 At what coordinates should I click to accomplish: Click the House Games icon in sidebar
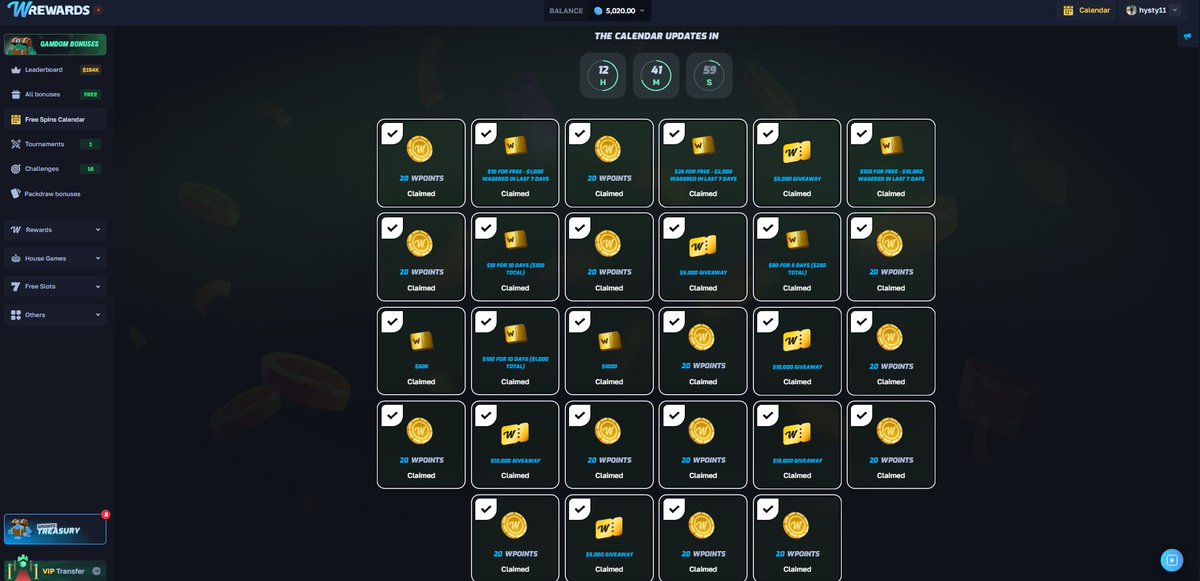point(16,258)
